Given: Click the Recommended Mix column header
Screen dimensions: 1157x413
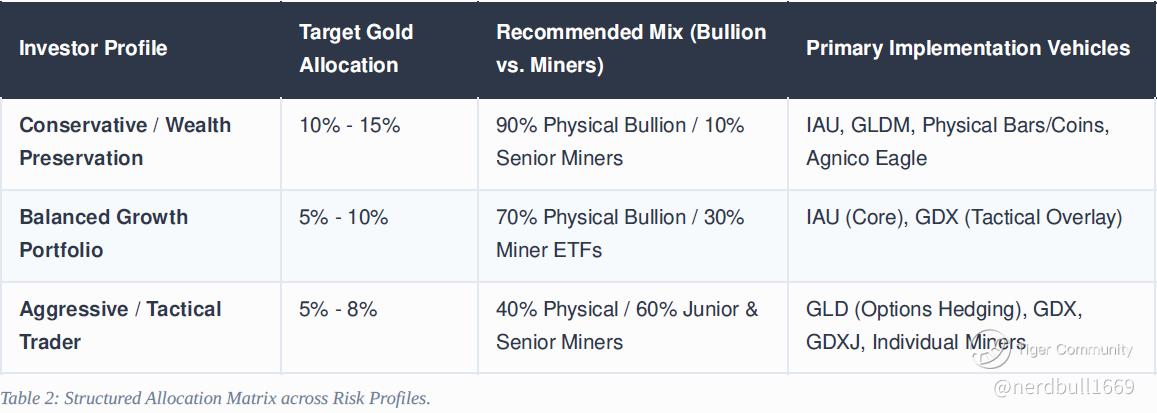Looking at the screenshot, I should click(x=632, y=49).
